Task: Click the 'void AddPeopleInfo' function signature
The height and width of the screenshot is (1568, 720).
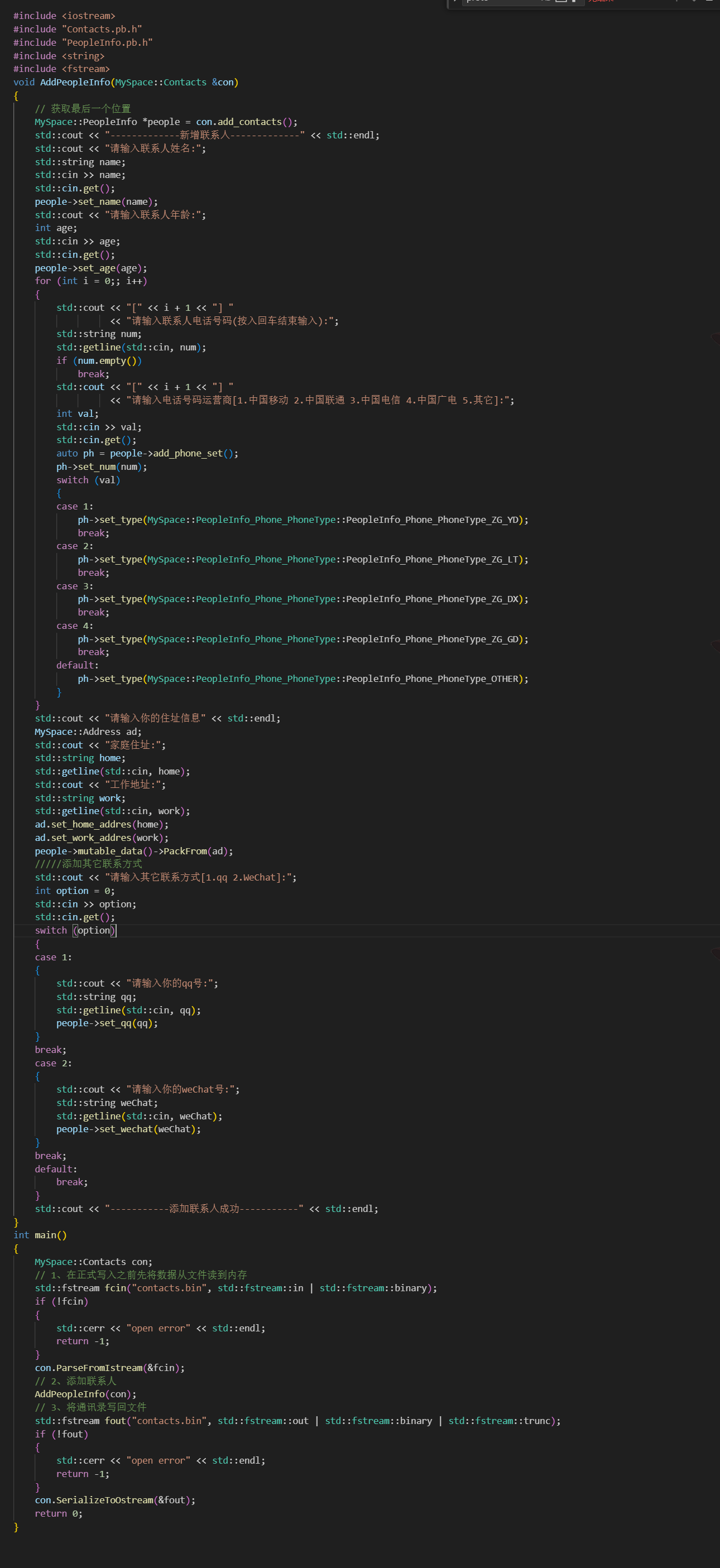Action: point(126,82)
